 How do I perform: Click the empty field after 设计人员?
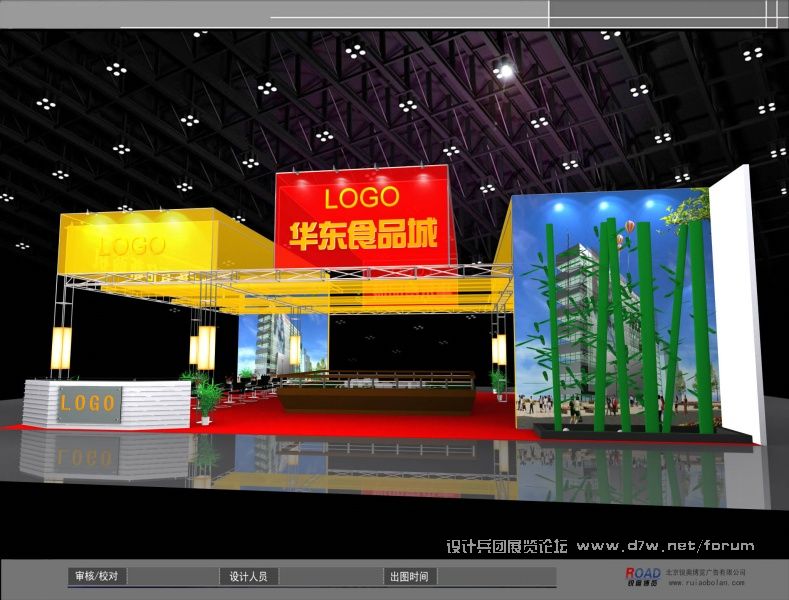click(331, 576)
